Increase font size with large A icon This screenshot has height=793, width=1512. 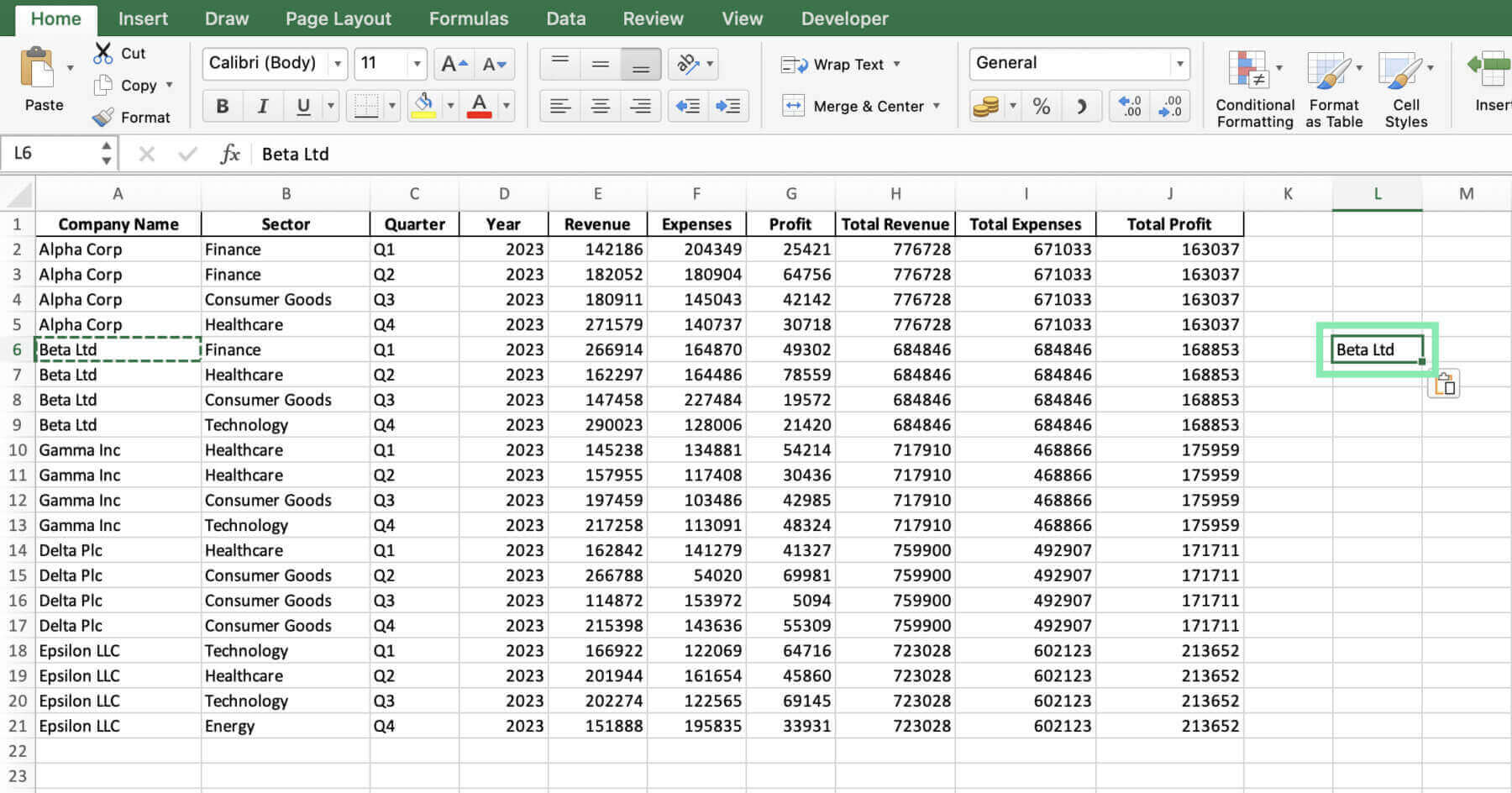[x=454, y=64]
